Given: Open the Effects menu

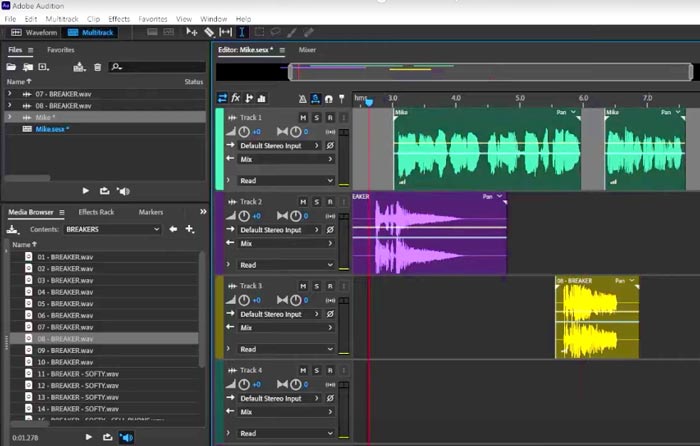Looking at the screenshot, I should [119, 18].
